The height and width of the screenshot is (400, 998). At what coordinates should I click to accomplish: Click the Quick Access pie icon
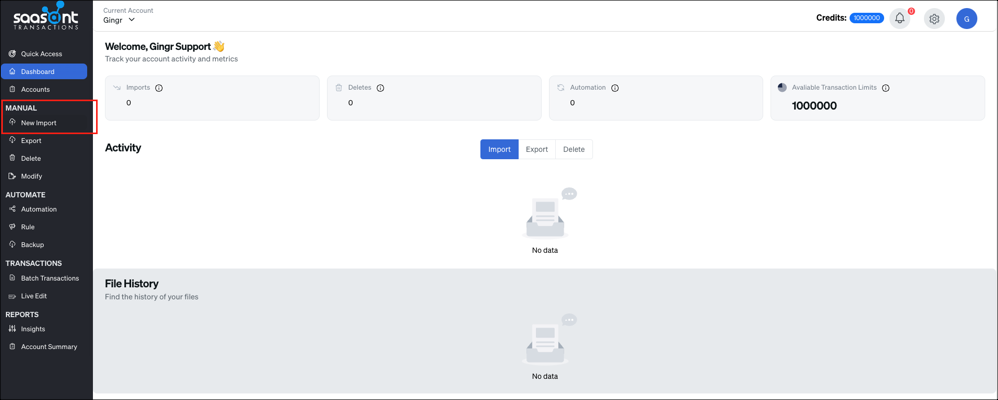(12, 54)
